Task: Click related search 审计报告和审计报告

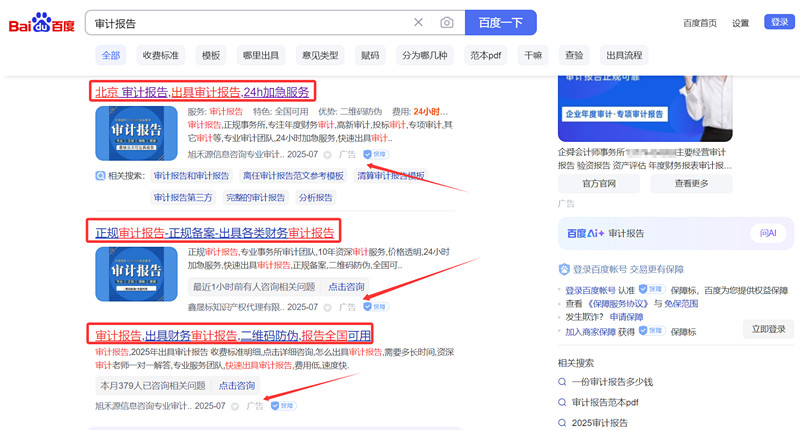Action: point(191,176)
